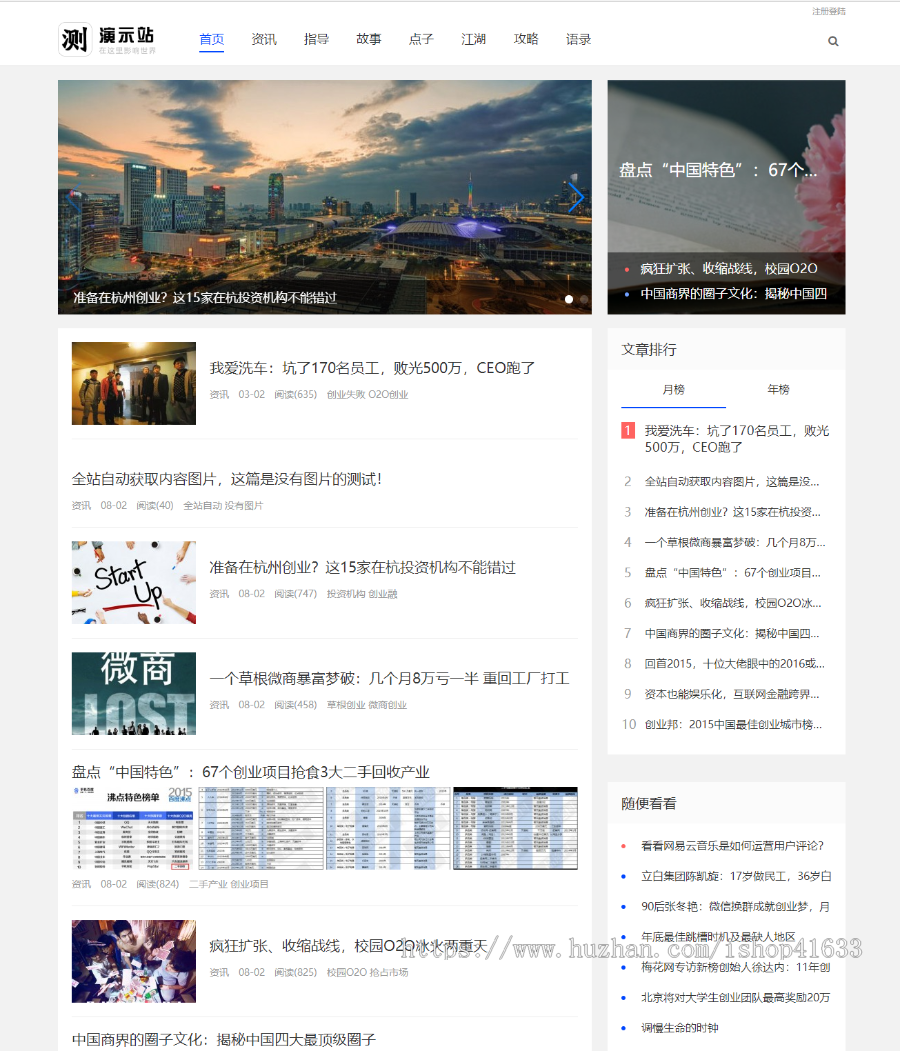Open the article about 我爱洗车 CEO
900x1051 pixels.
pos(372,368)
